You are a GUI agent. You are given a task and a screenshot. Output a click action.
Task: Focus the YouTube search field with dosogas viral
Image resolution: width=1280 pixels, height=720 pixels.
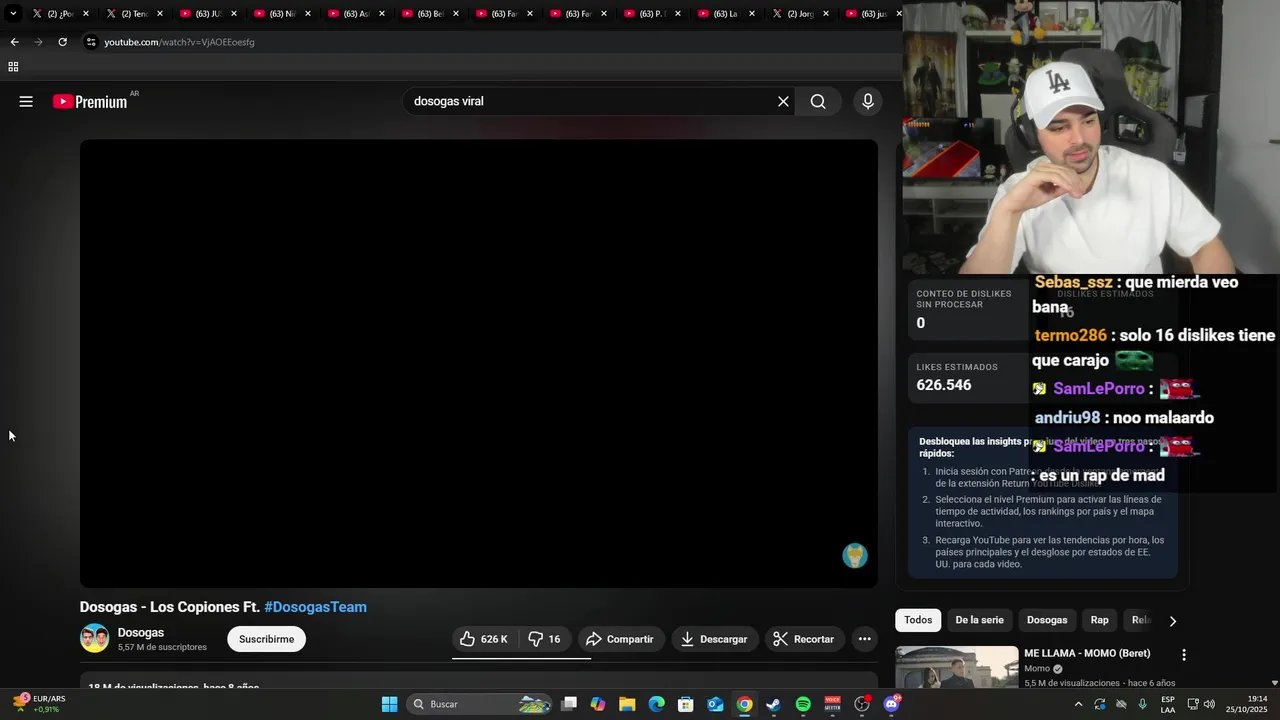[590, 101]
